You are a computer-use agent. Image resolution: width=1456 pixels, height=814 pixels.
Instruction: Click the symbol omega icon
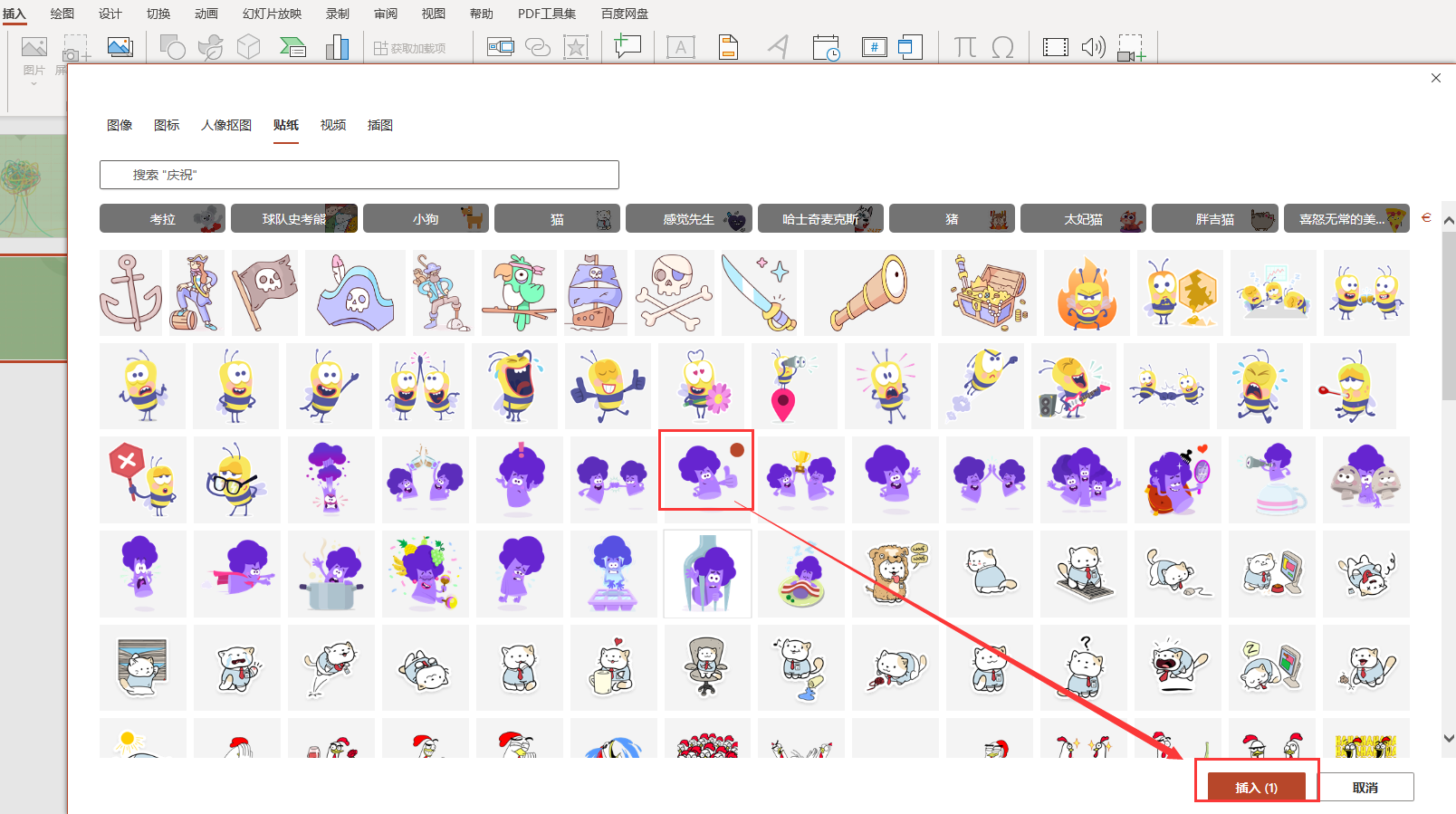coord(1002,46)
